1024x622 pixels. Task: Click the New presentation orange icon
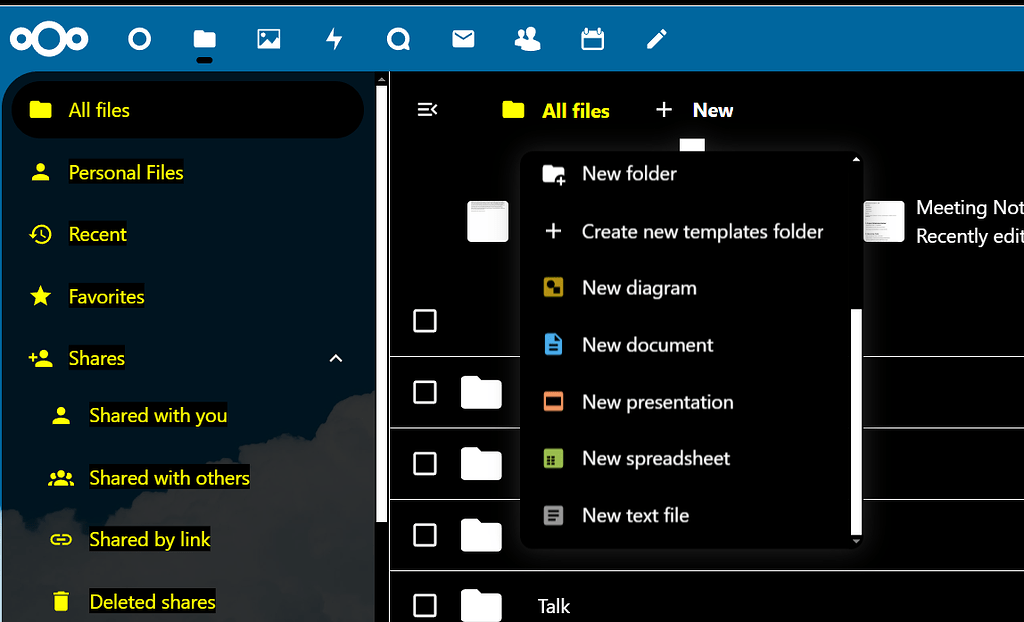point(554,401)
